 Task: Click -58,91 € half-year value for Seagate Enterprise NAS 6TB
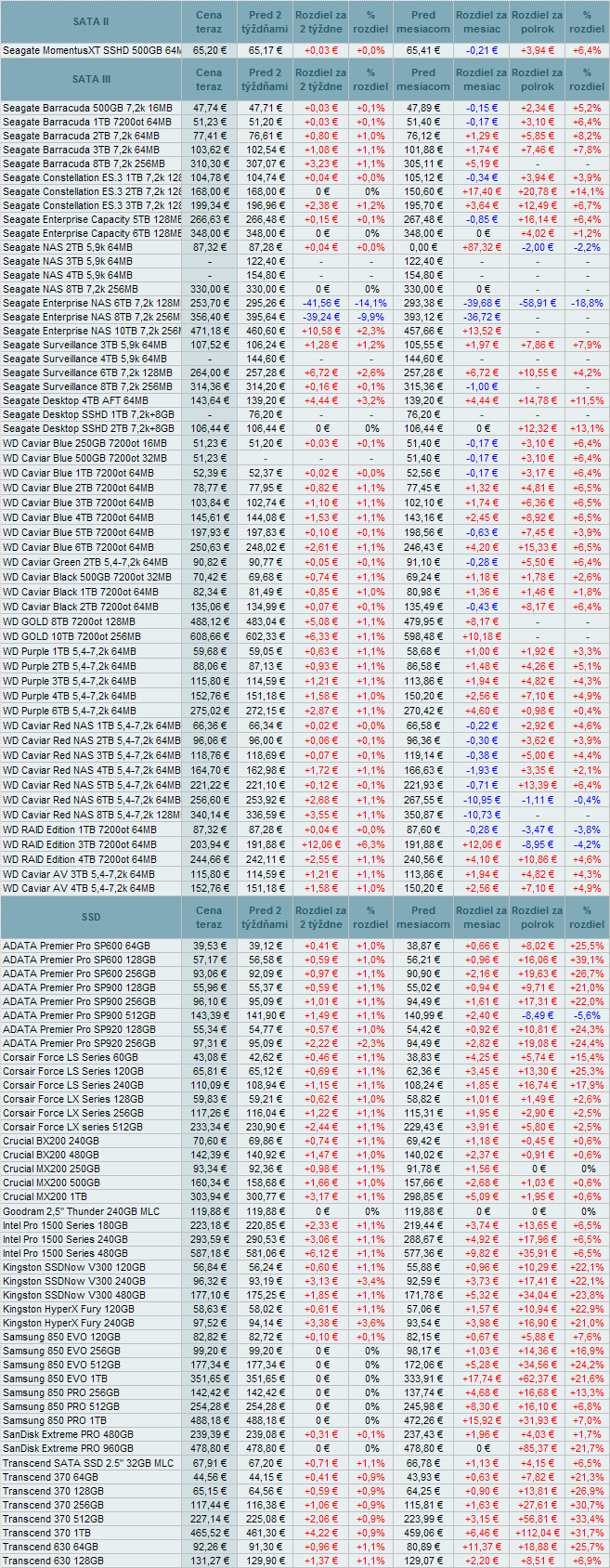point(538,303)
